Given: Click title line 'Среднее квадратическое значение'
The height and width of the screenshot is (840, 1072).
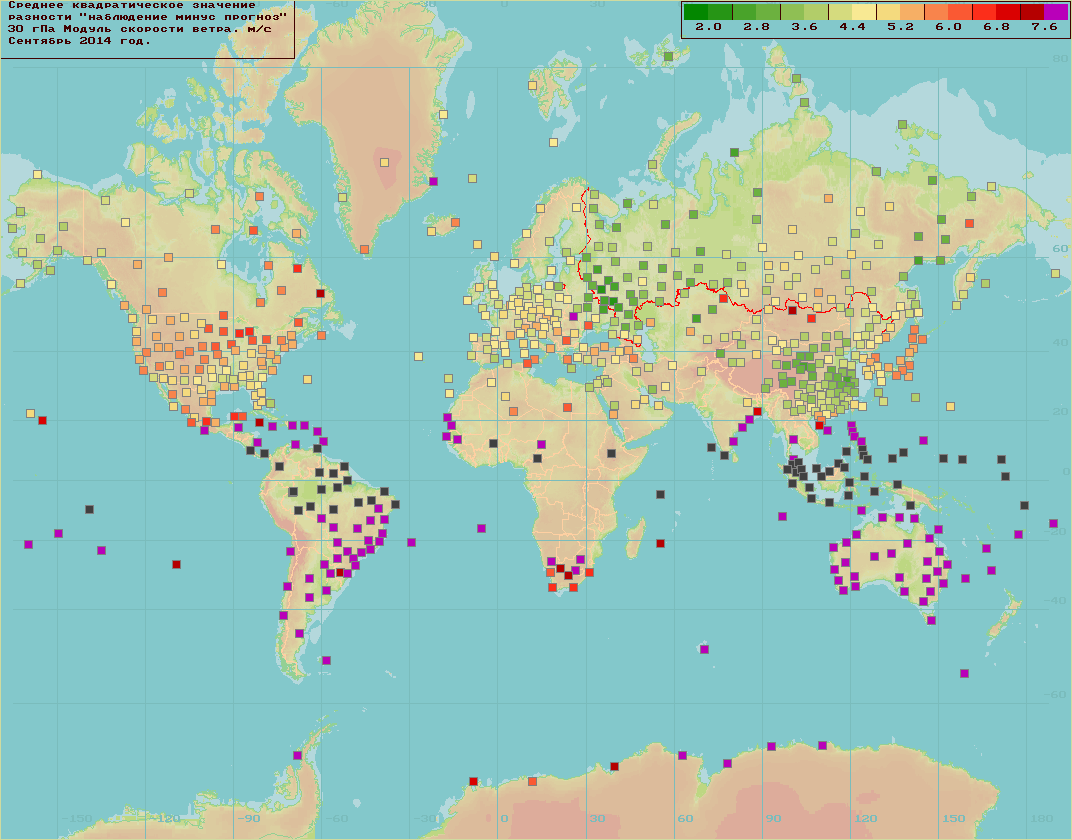Looking at the screenshot, I should (131, 5).
